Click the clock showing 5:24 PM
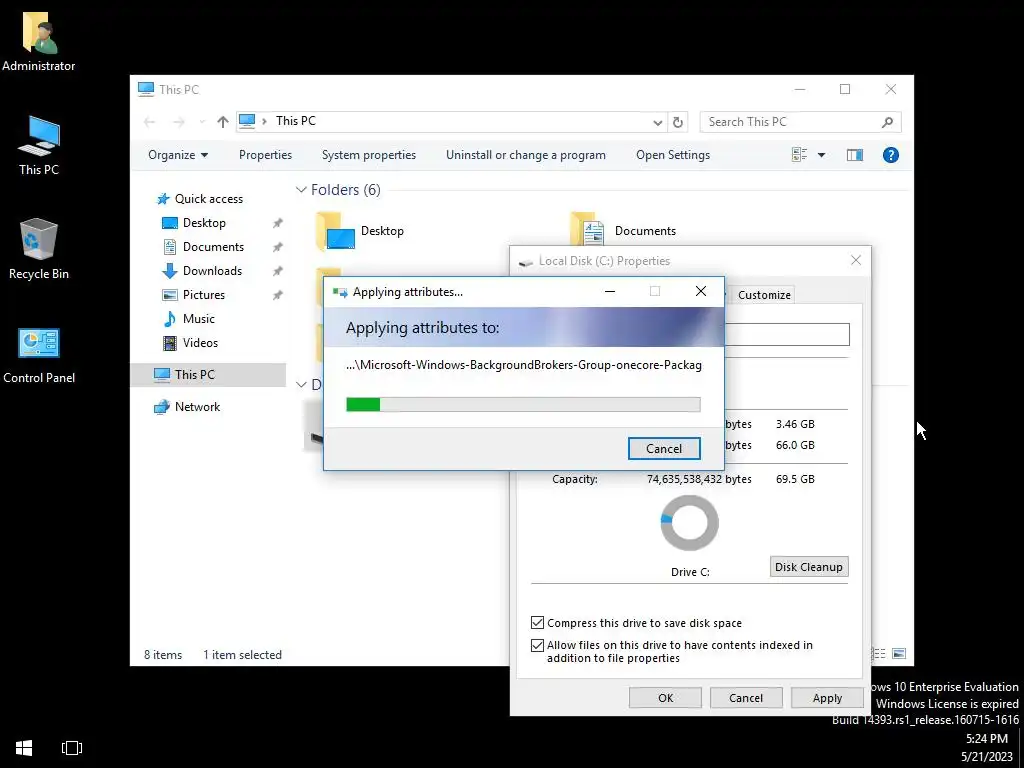Screen dimensions: 1024x768 [x=986, y=739]
